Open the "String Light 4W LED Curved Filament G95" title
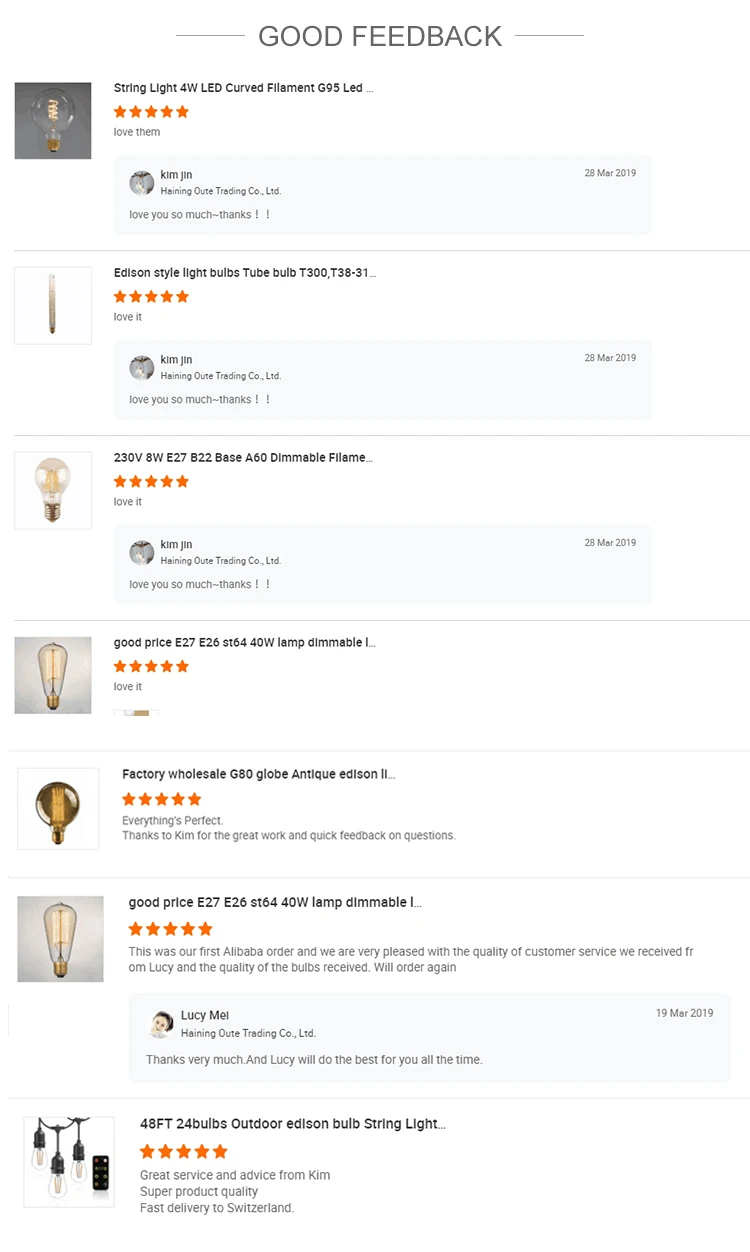Viewport: 750px width, 1252px height. point(243,88)
